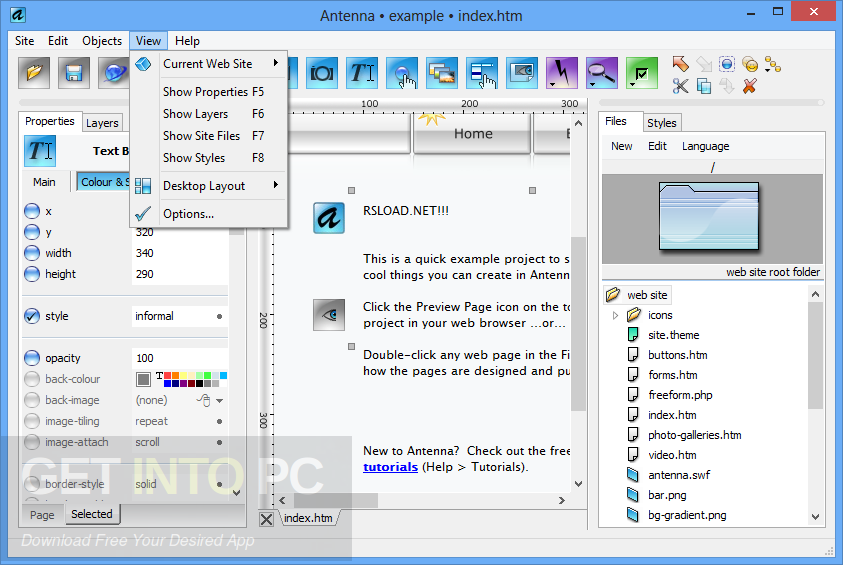Choose Show Layers from View menu
Screen dimensions: 843x565
pos(209,114)
